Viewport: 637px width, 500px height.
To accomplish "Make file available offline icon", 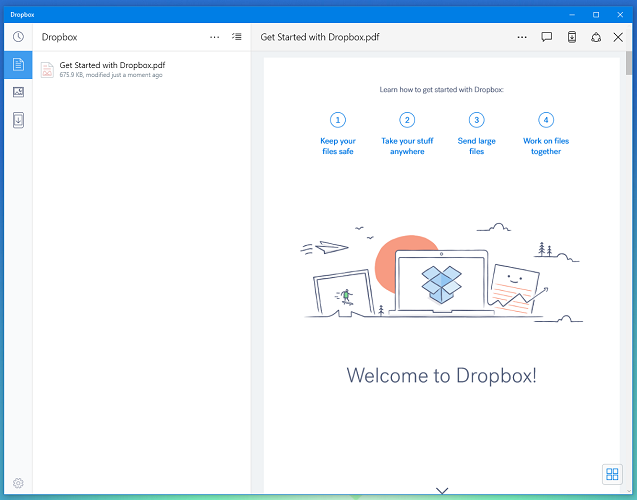I will [x=572, y=37].
